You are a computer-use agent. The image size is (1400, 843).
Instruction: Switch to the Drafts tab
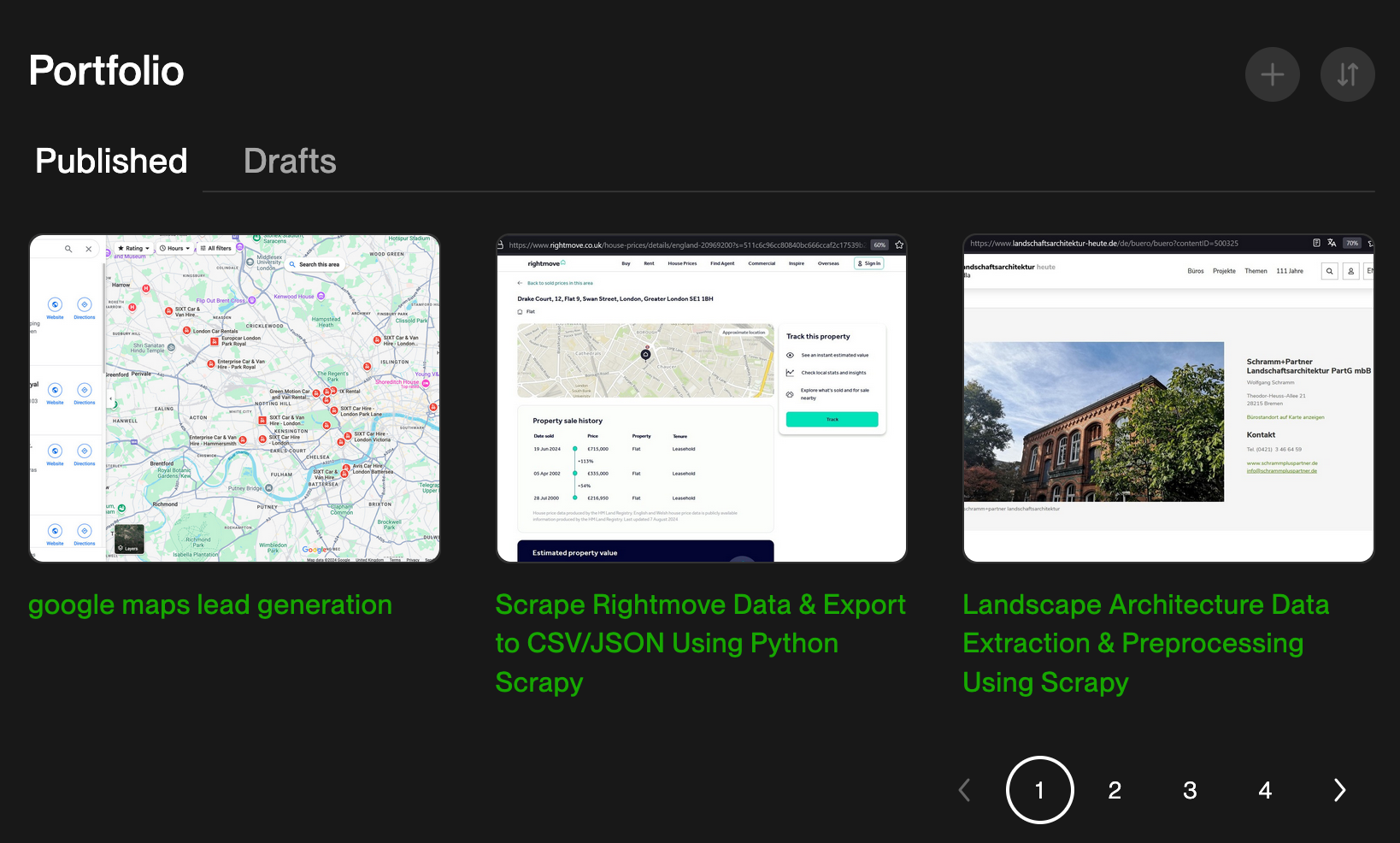pyautogui.click(x=290, y=161)
